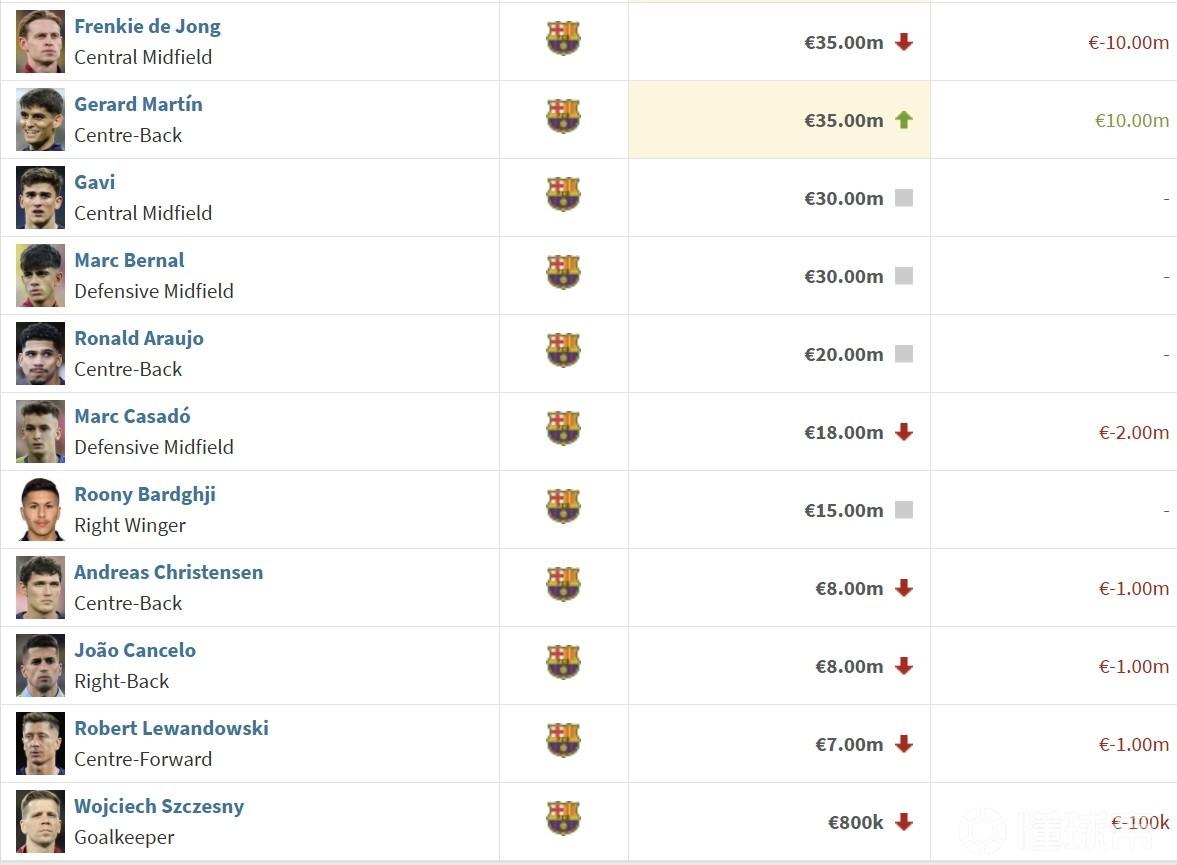1177x865 pixels.
Task: Click the Barcelona crest in Frenkie de Jong's row
Action: coord(563,38)
